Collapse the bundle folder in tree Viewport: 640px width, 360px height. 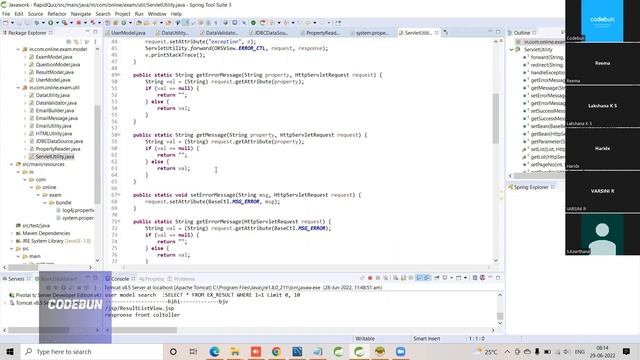[x=44, y=202]
